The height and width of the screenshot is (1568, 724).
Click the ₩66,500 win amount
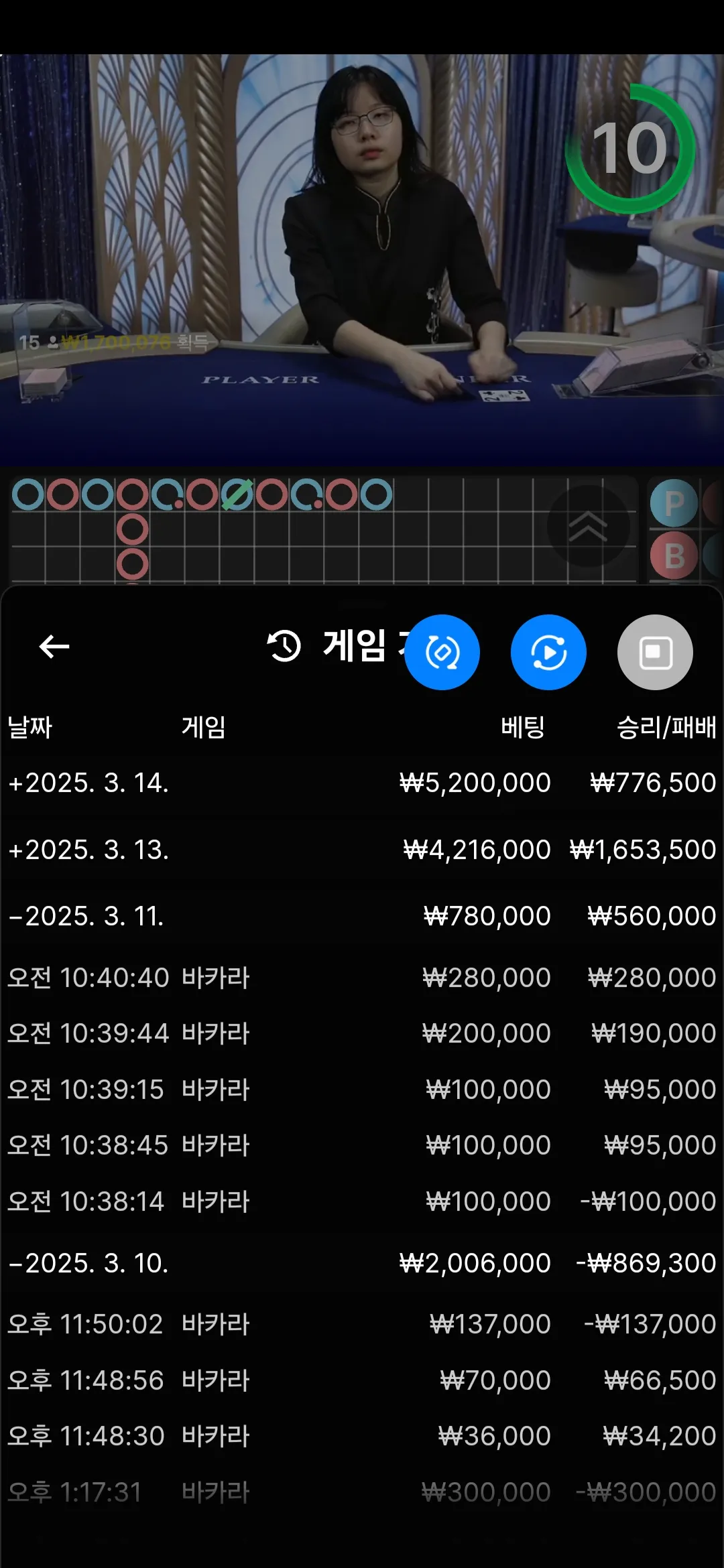660,1380
